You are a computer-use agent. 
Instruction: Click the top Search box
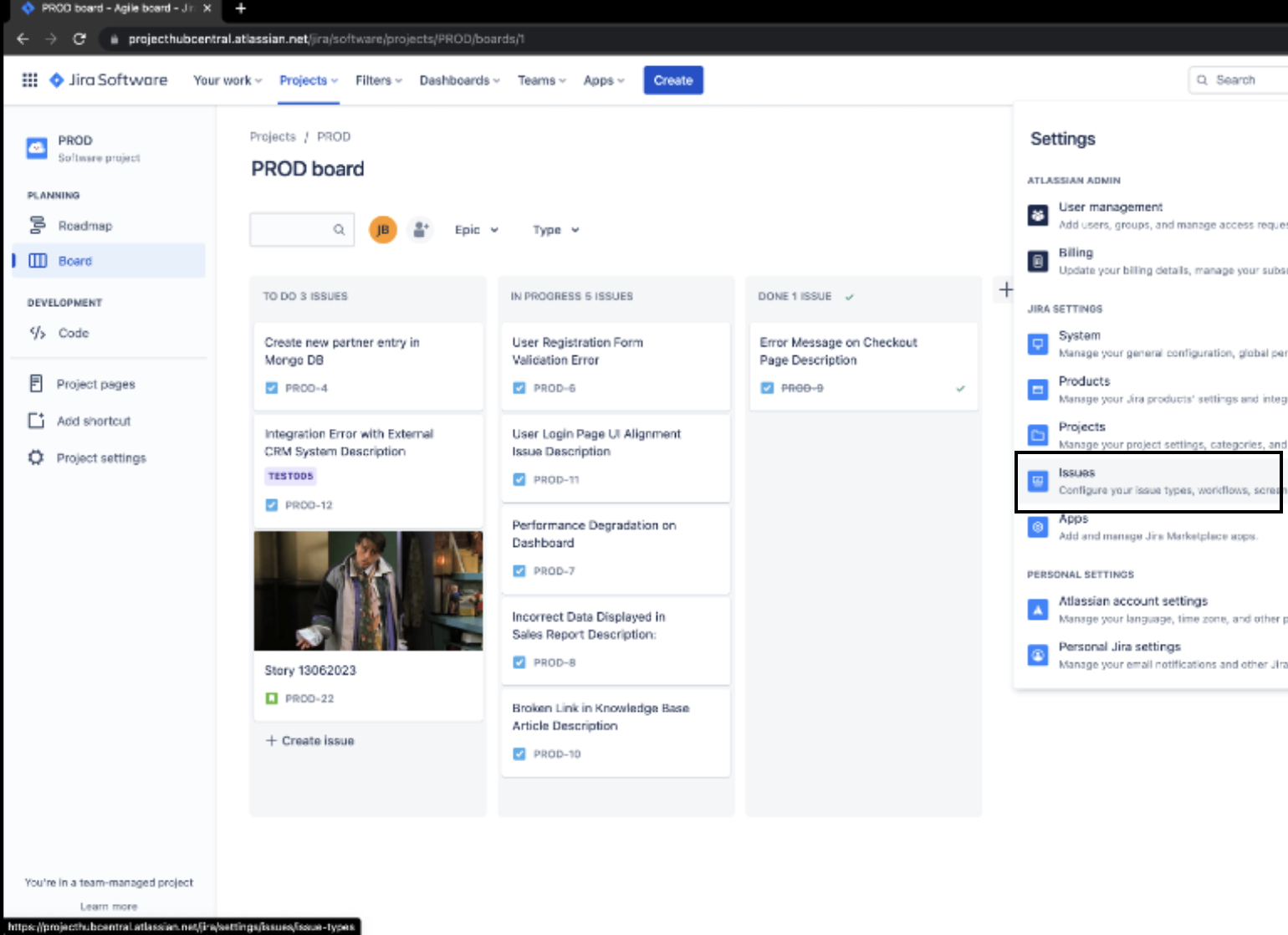coord(1238,80)
